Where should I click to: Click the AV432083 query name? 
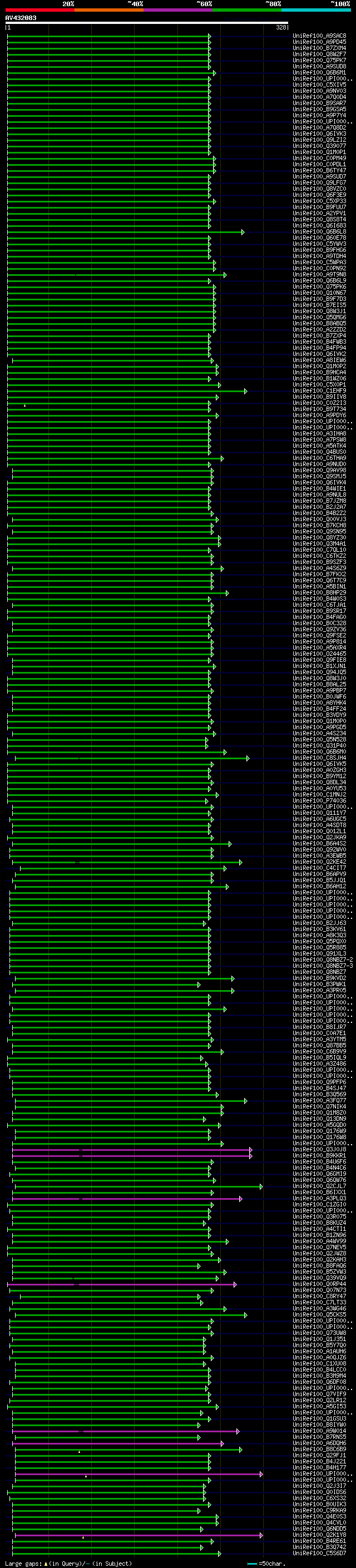(21, 18)
